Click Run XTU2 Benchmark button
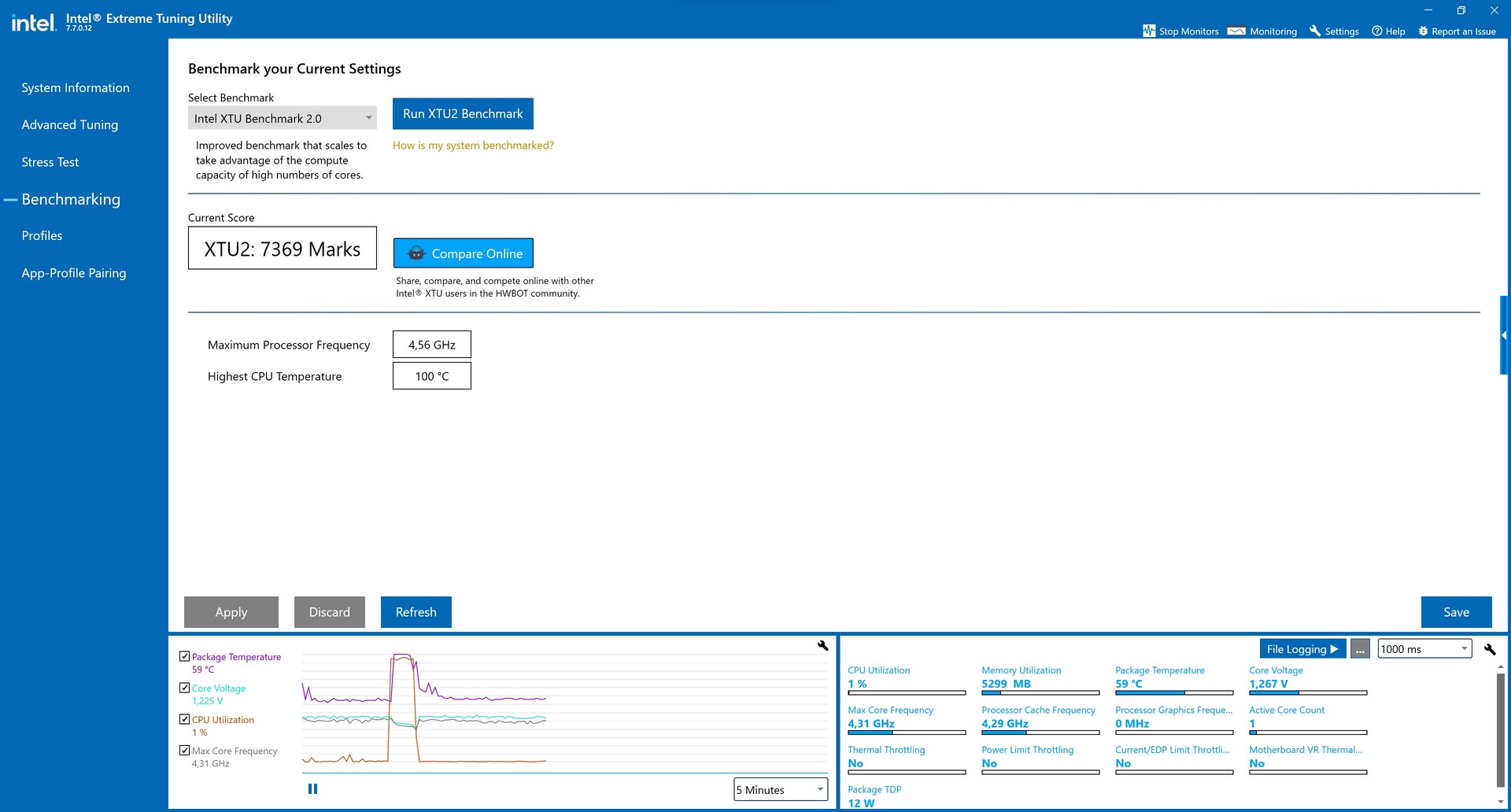Viewport: 1511px width, 812px height. point(463,113)
